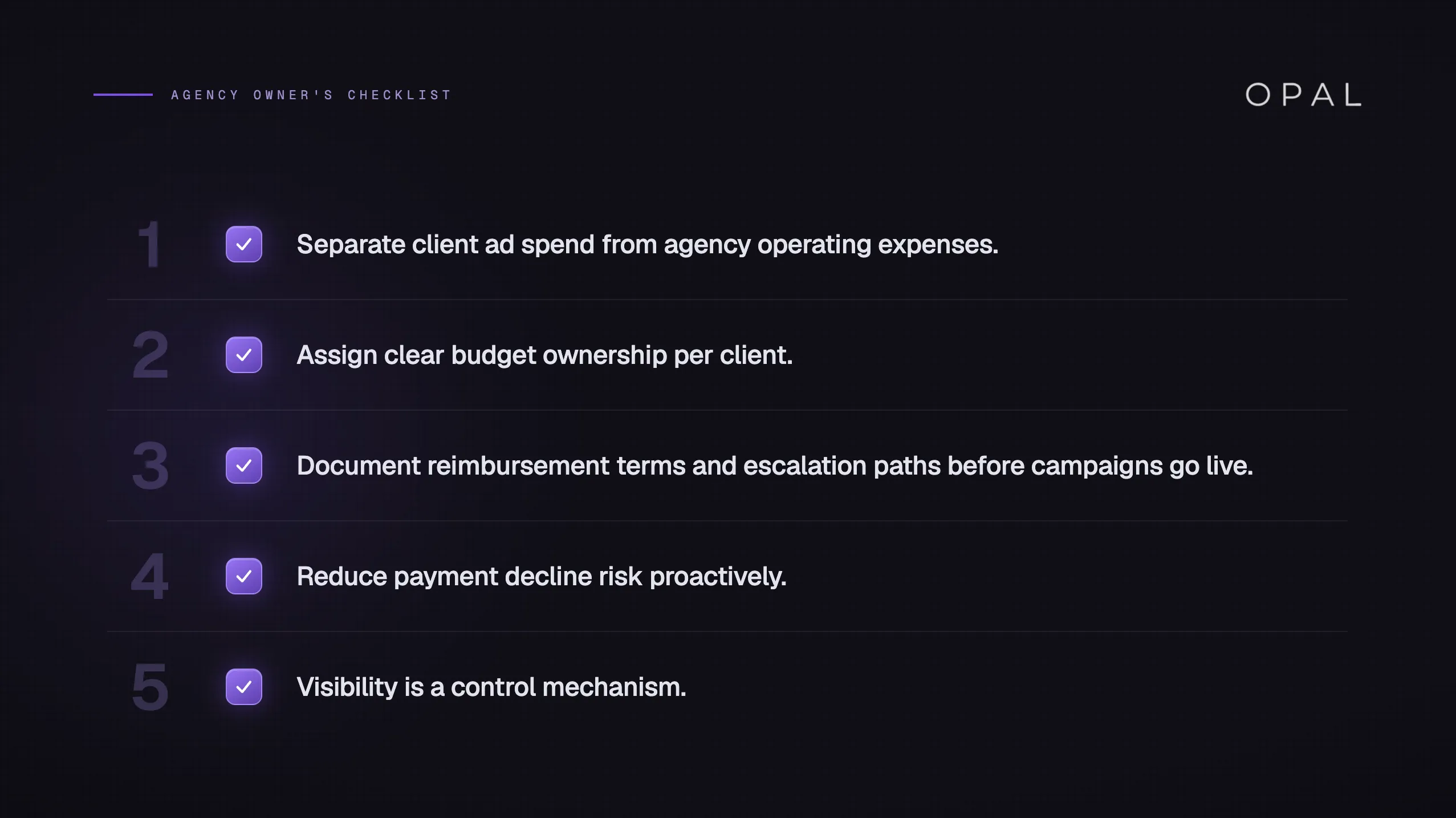Image resolution: width=1456 pixels, height=818 pixels.
Task: Click the large number 1
Action: pyautogui.click(x=149, y=244)
